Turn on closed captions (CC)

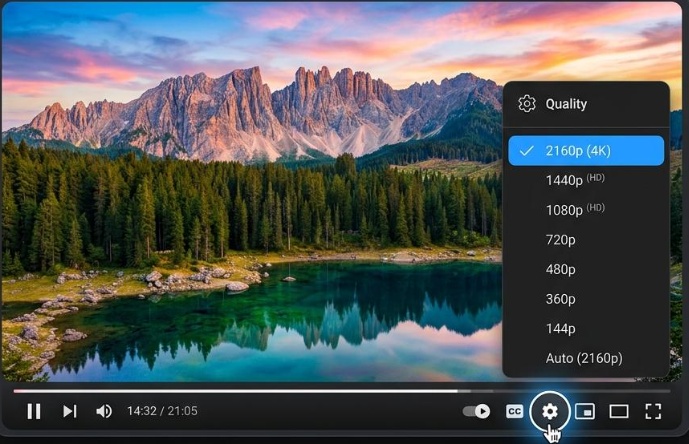[x=515, y=411]
